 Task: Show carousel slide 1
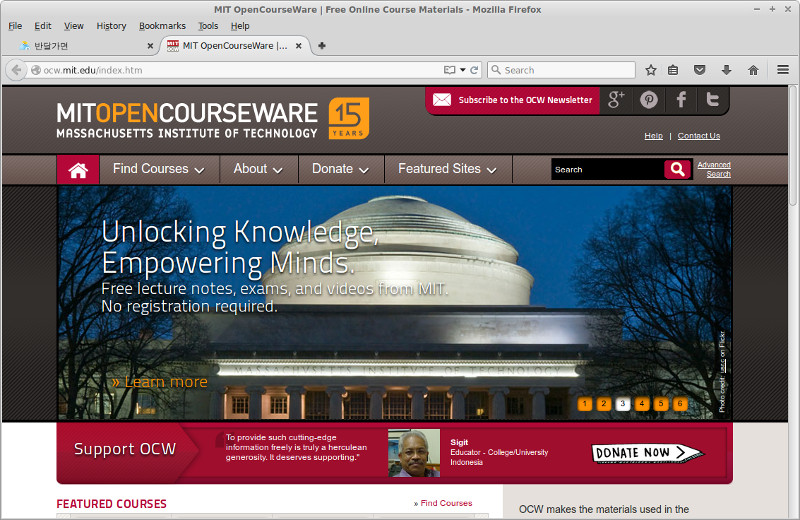[x=585, y=404]
